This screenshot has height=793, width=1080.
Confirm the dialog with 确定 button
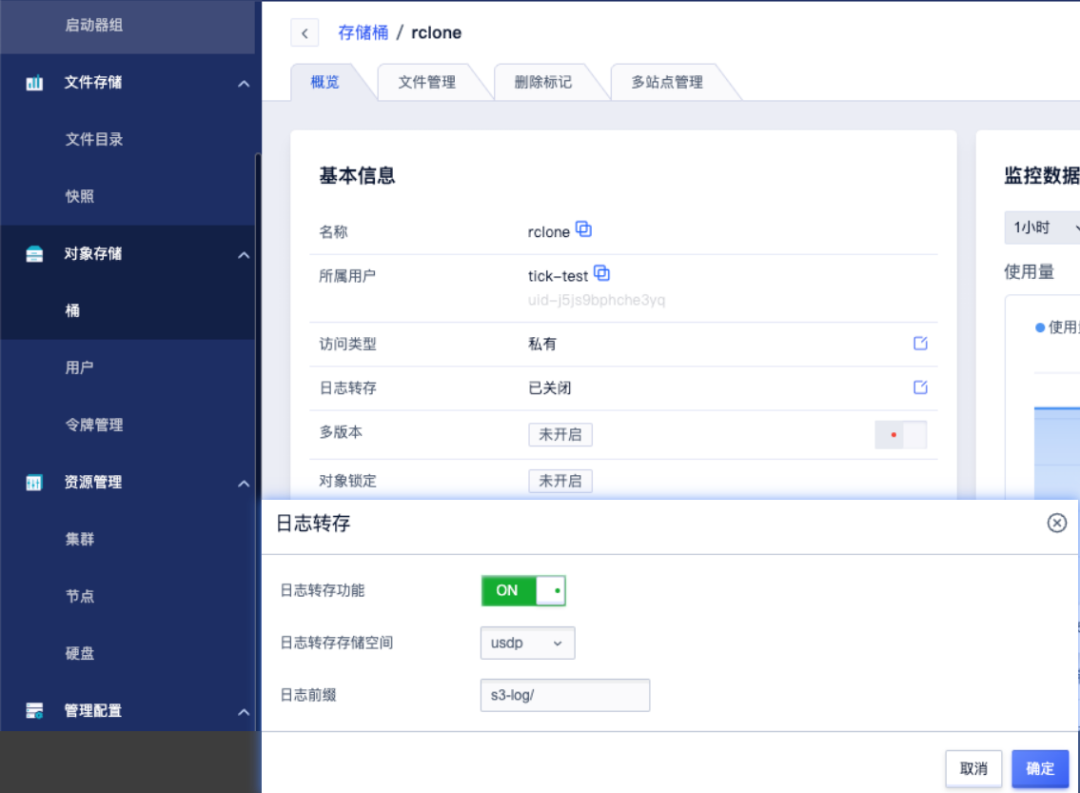click(1039, 768)
